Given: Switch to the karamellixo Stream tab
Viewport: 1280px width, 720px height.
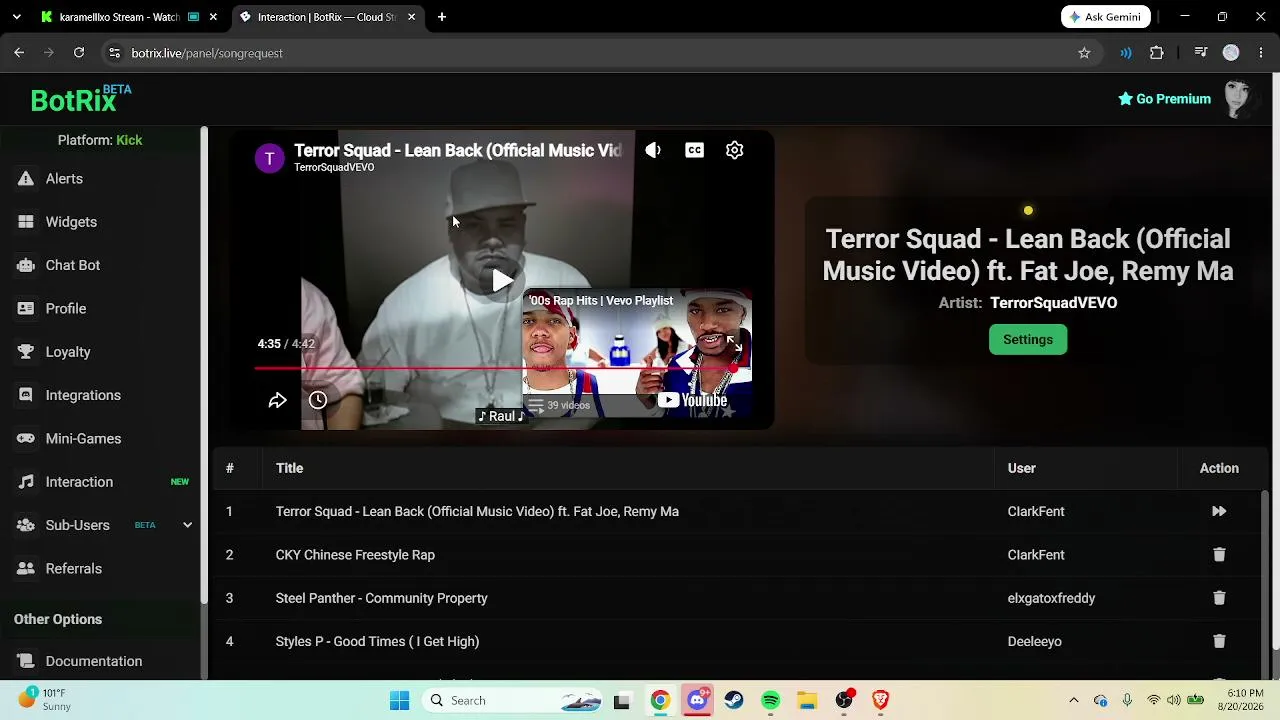Looking at the screenshot, I should (x=118, y=17).
